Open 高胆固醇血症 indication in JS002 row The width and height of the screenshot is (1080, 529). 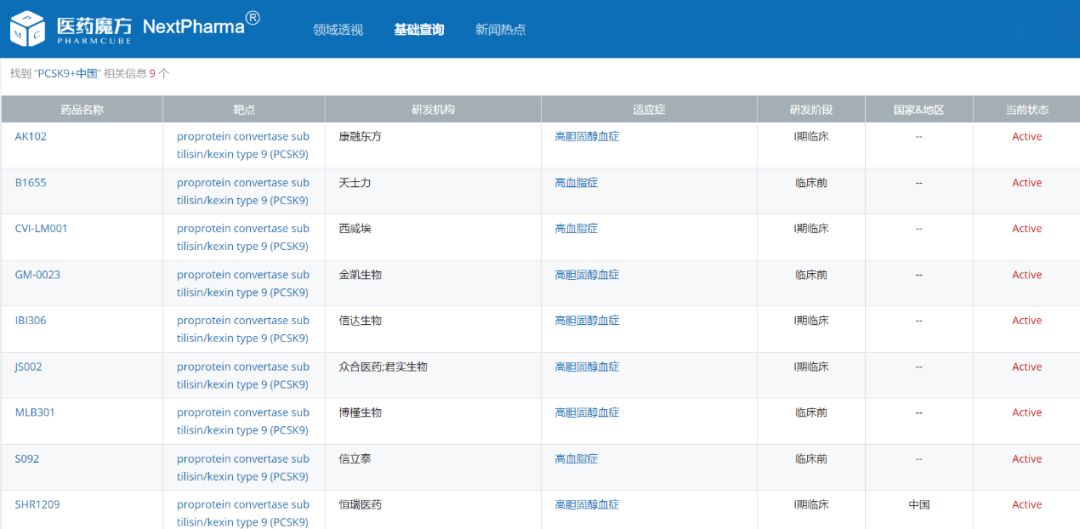pyautogui.click(x=587, y=366)
